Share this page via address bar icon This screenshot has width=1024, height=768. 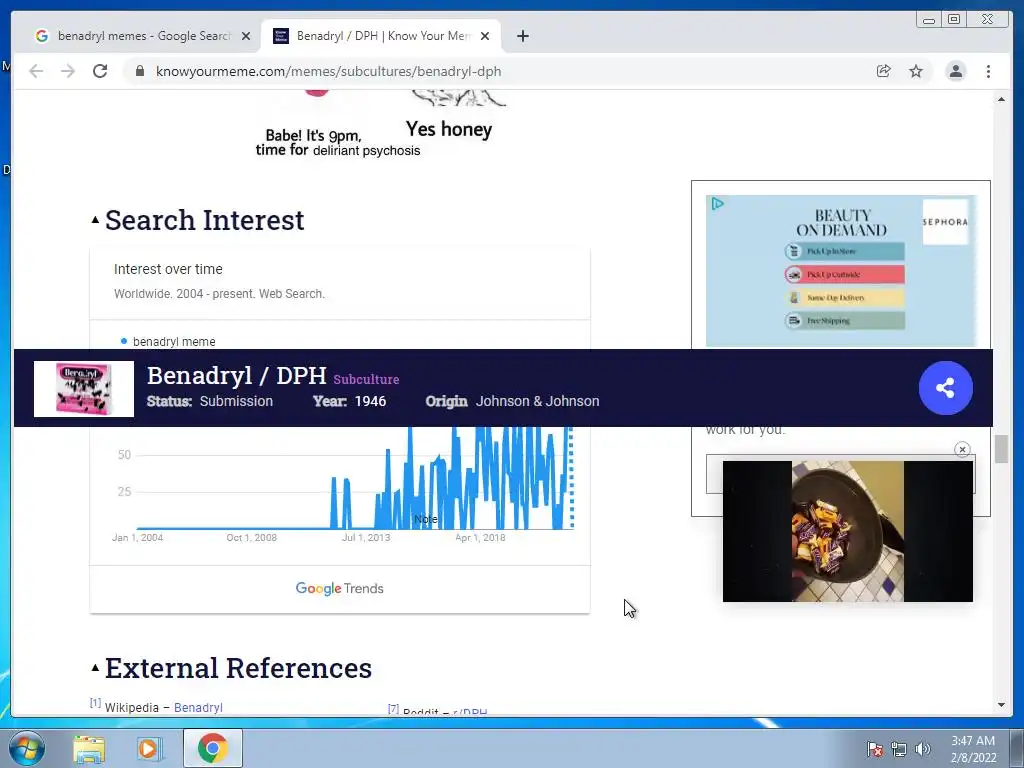pos(883,71)
